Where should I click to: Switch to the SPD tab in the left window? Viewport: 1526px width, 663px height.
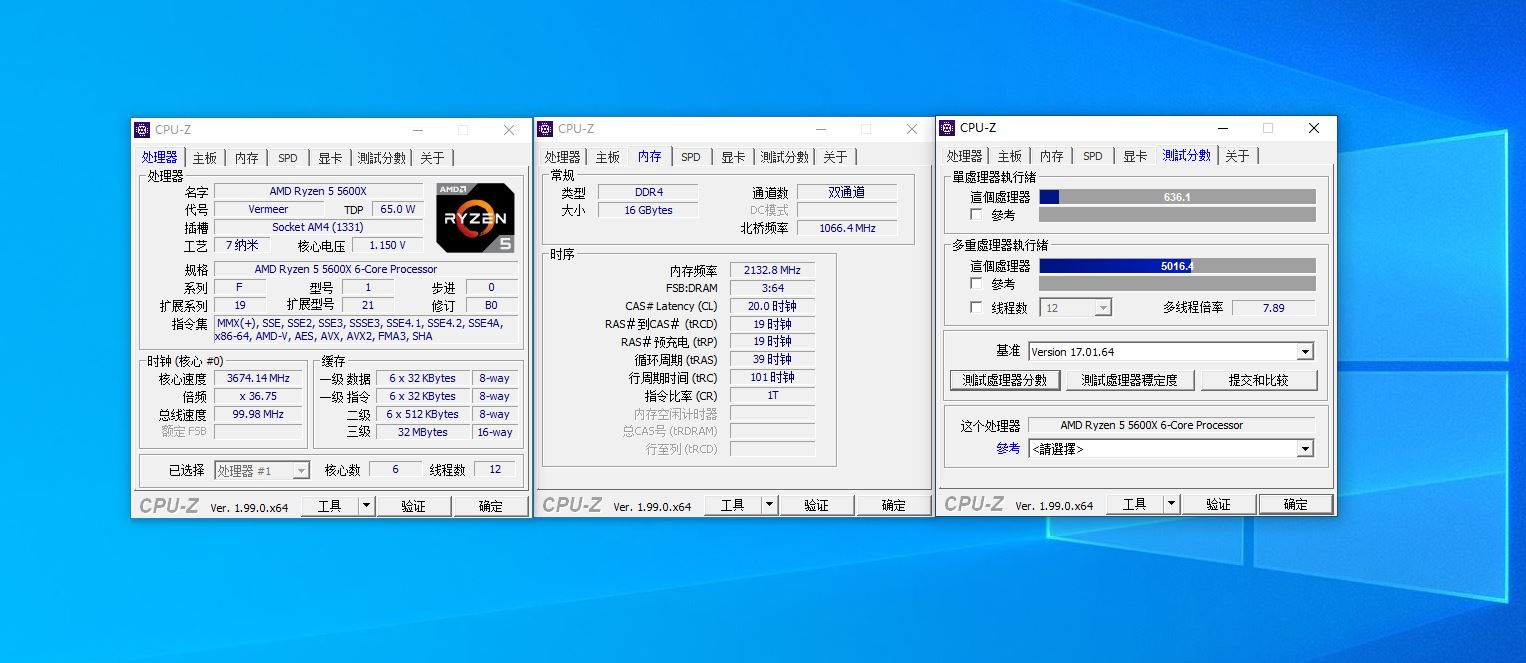287,157
